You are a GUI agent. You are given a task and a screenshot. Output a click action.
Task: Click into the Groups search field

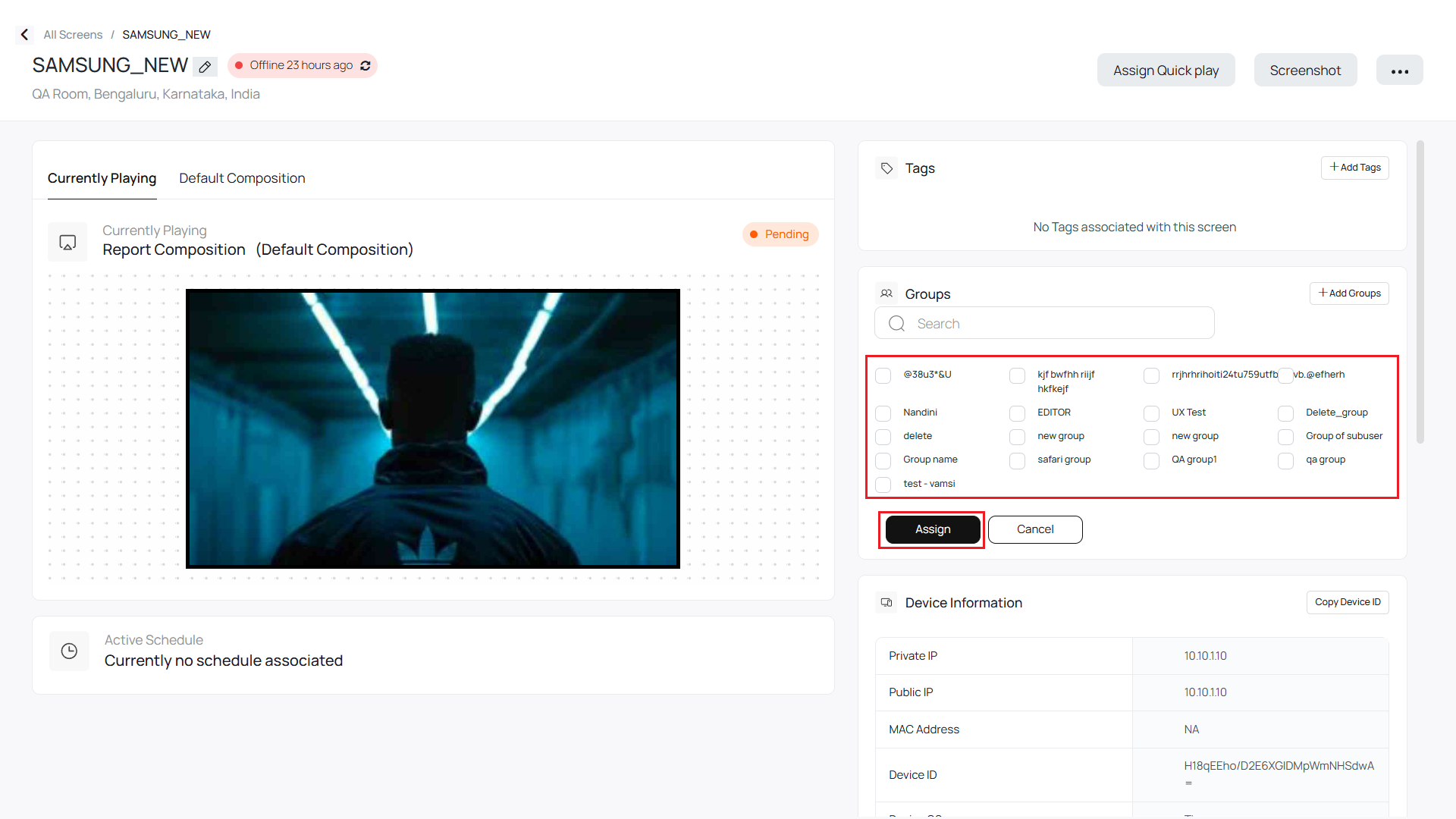pos(1044,322)
